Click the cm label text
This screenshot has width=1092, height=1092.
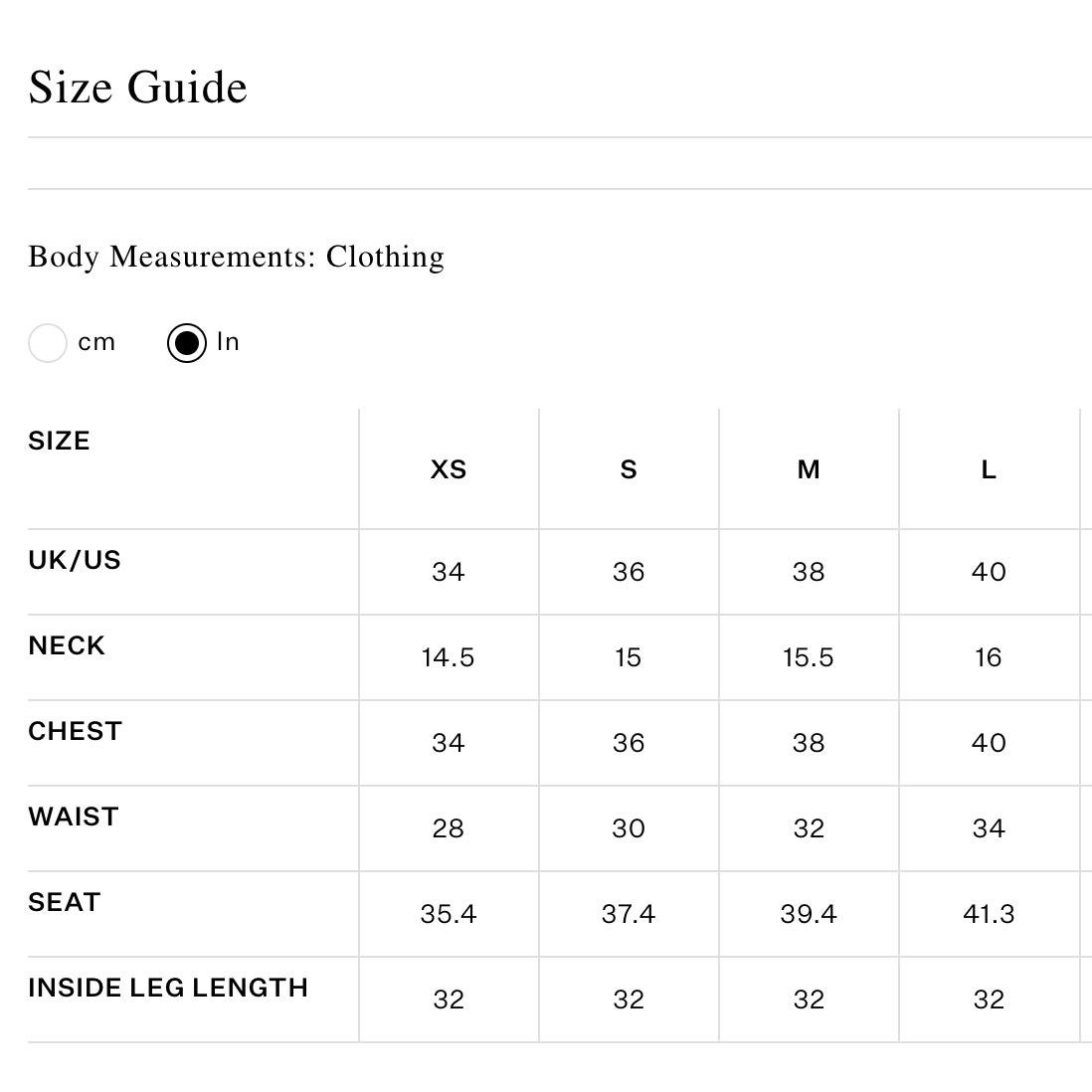96,342
